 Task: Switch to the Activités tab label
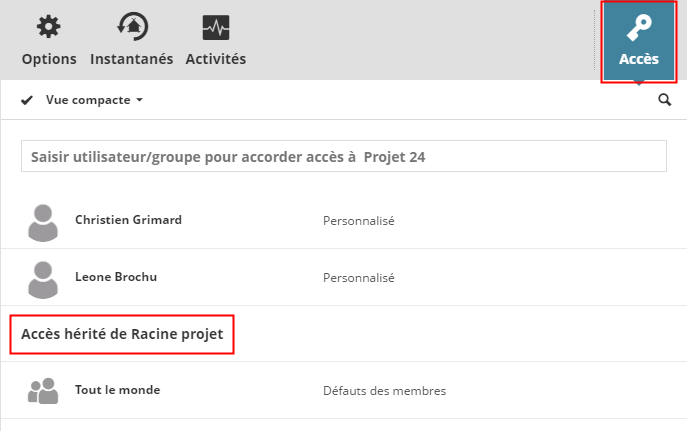[x=216, y=59]
